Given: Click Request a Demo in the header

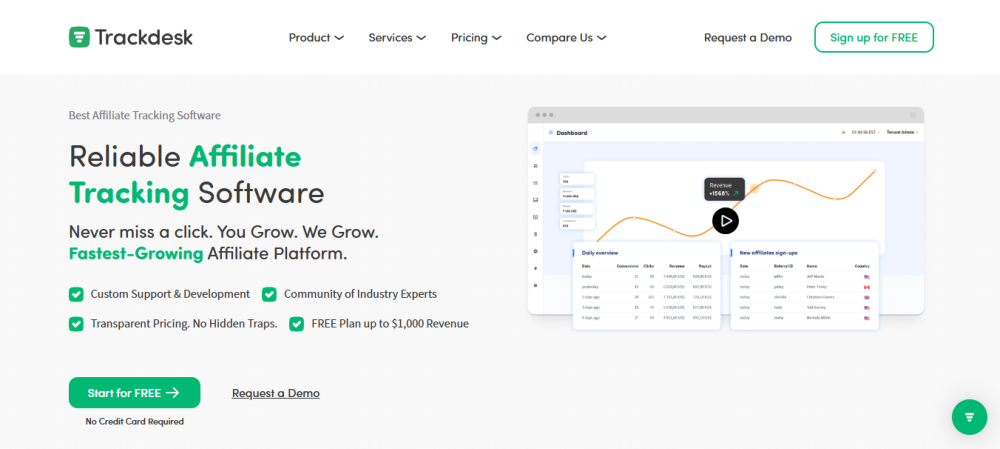Looking at the screenshot, I should coord(747,38).
